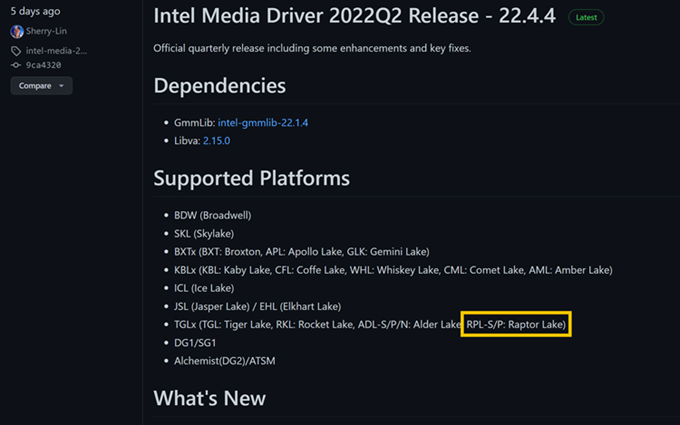
Task: Click the 'GmmLib:' label text
Action: tap(194, 123)
